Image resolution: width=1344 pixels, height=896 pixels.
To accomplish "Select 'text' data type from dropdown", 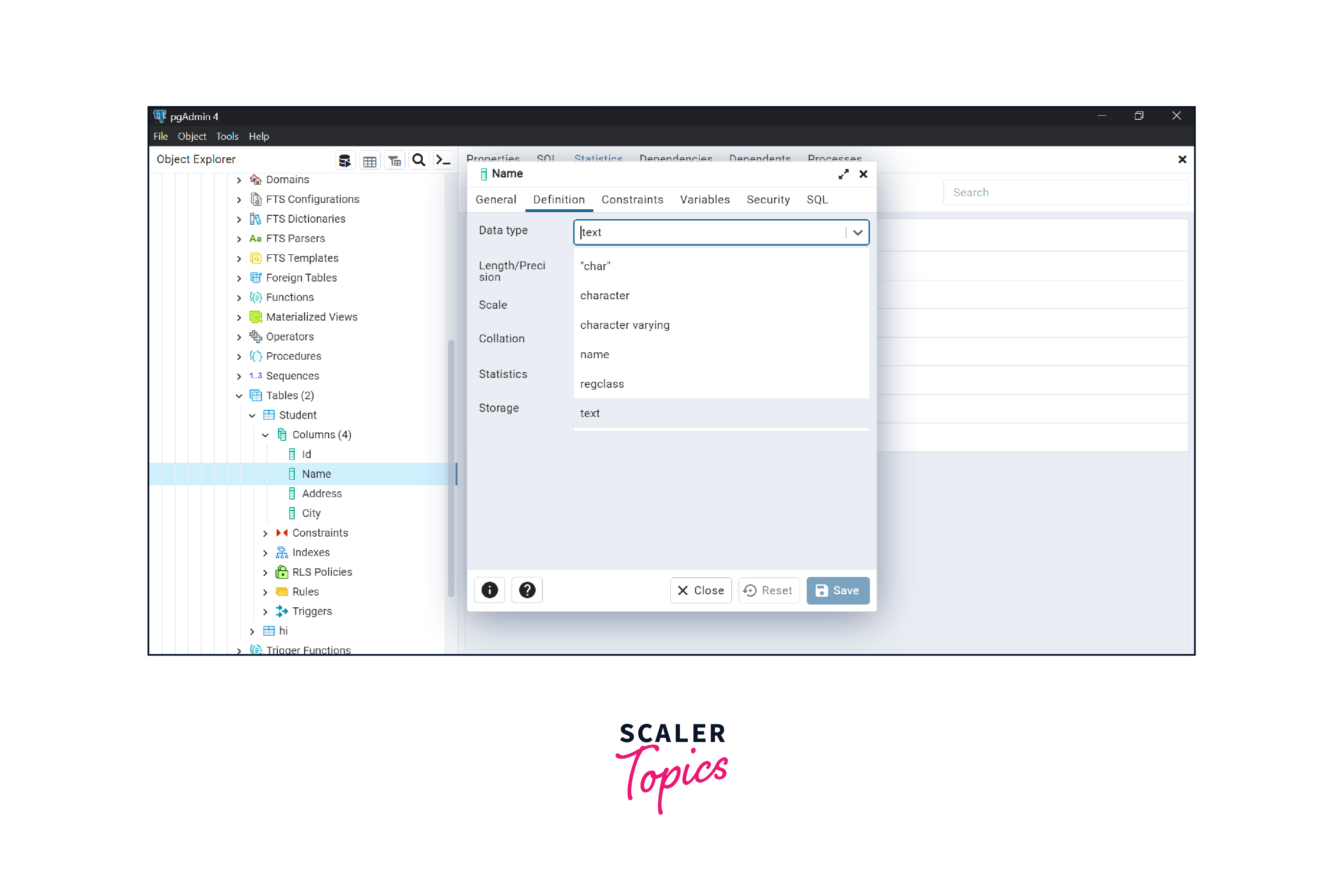I will [591, 412].
